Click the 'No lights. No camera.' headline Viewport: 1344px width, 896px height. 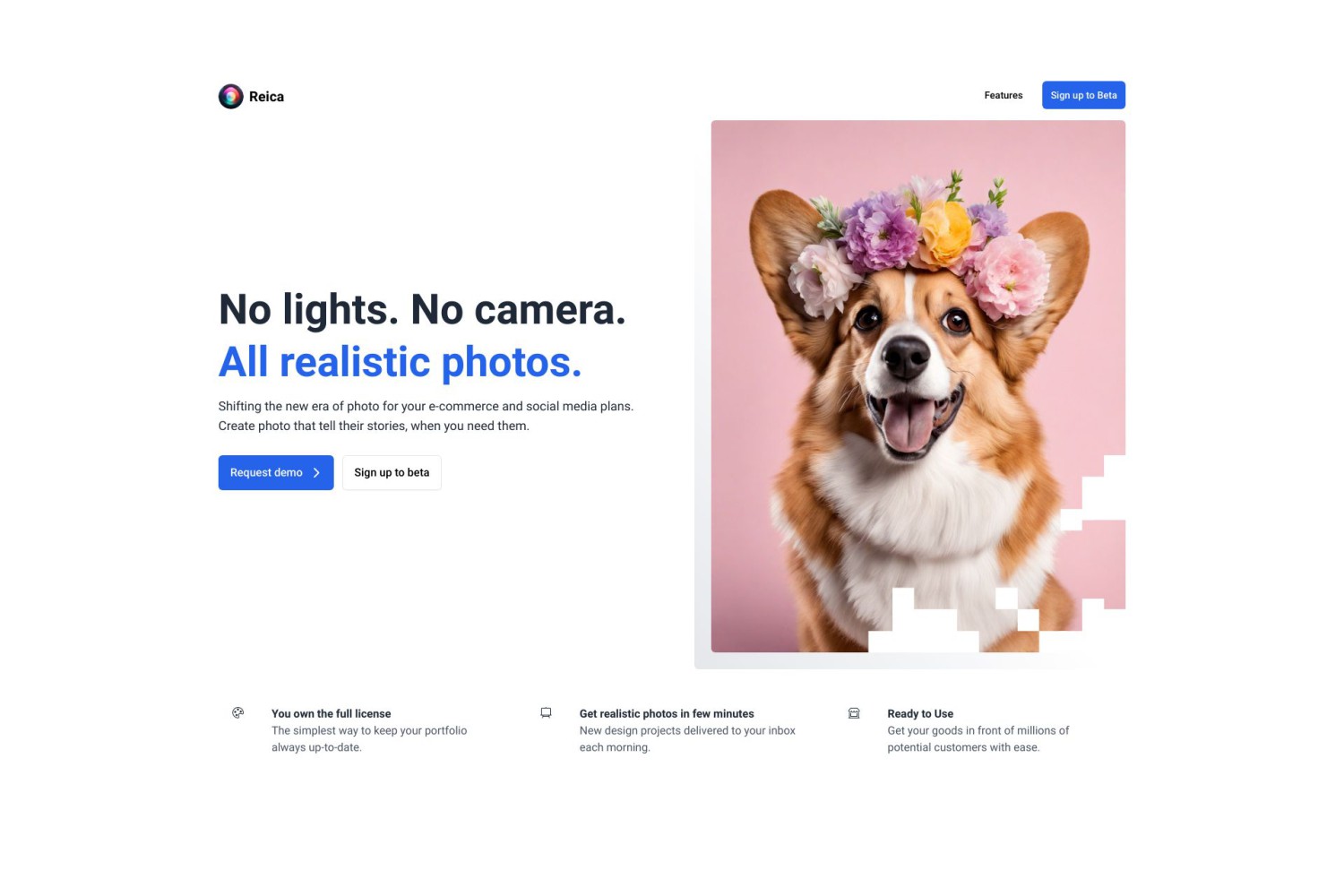point(422,310)
